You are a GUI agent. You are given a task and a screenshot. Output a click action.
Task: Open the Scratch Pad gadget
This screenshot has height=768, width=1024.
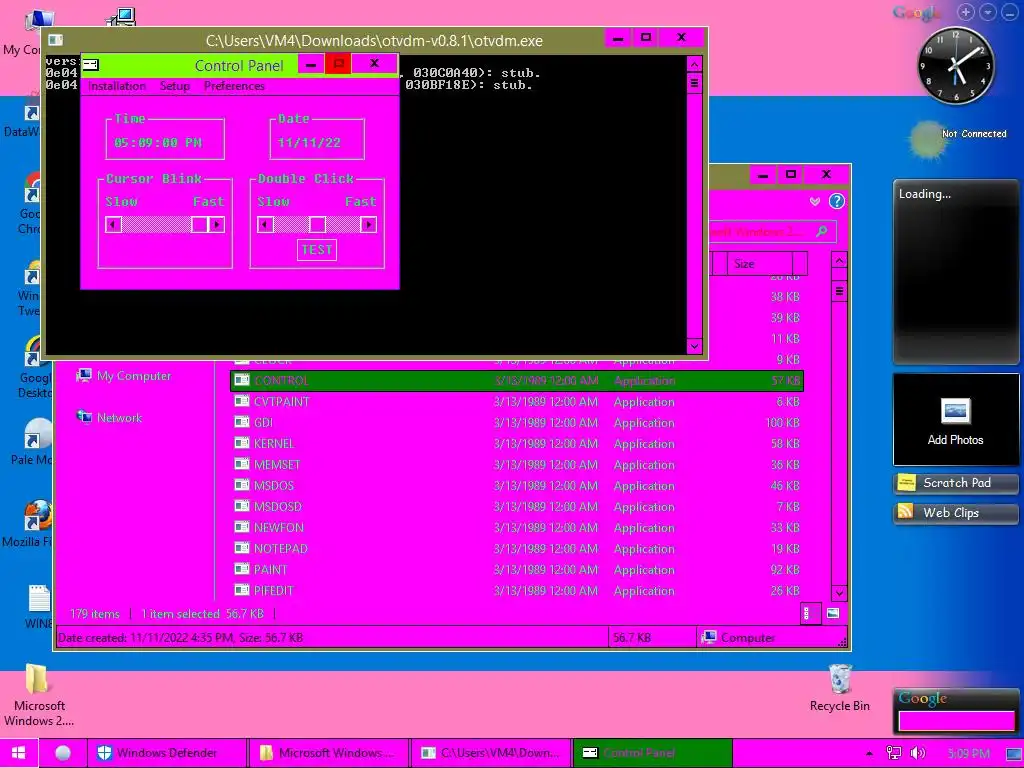point(955,483)
